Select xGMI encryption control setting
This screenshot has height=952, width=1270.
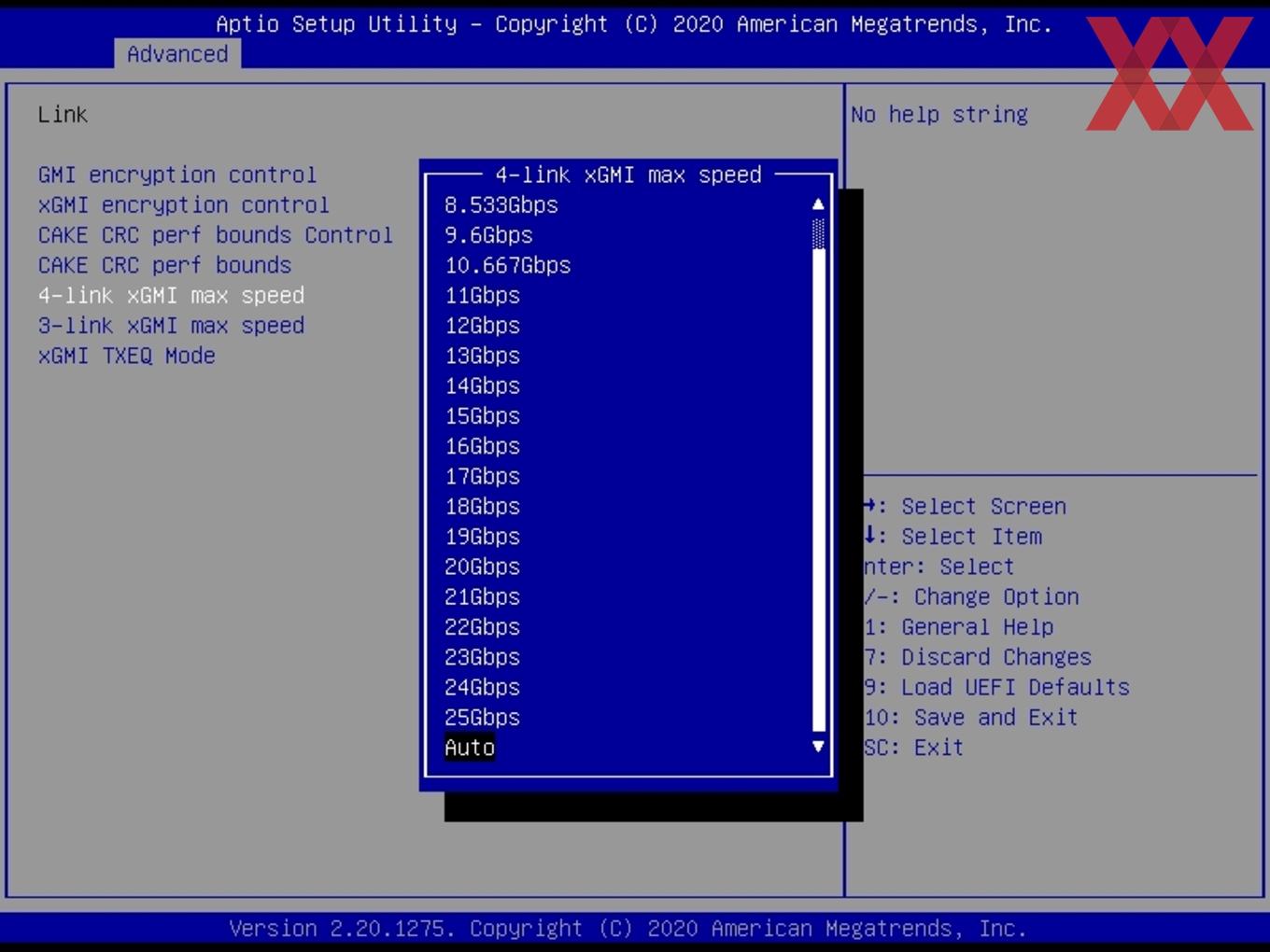click(184, 204)
